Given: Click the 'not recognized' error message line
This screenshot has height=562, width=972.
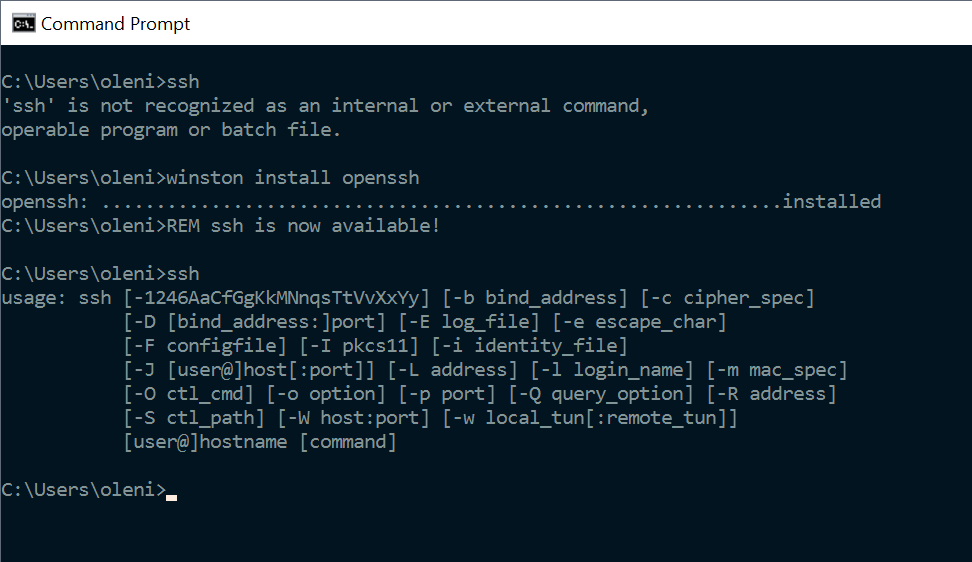Looking at the screenshot, I should 325,106.
